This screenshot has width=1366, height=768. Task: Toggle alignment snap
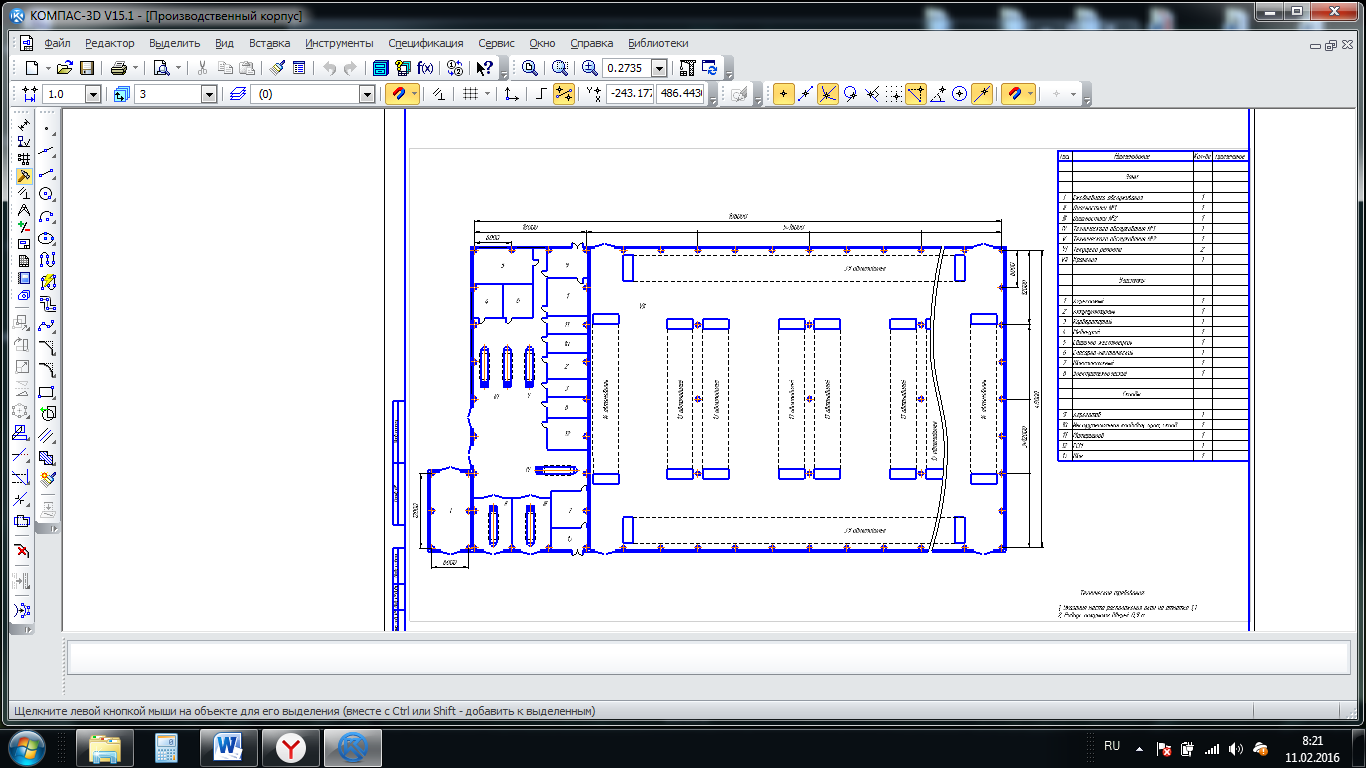pyautogui.click(x=916, y=94)
